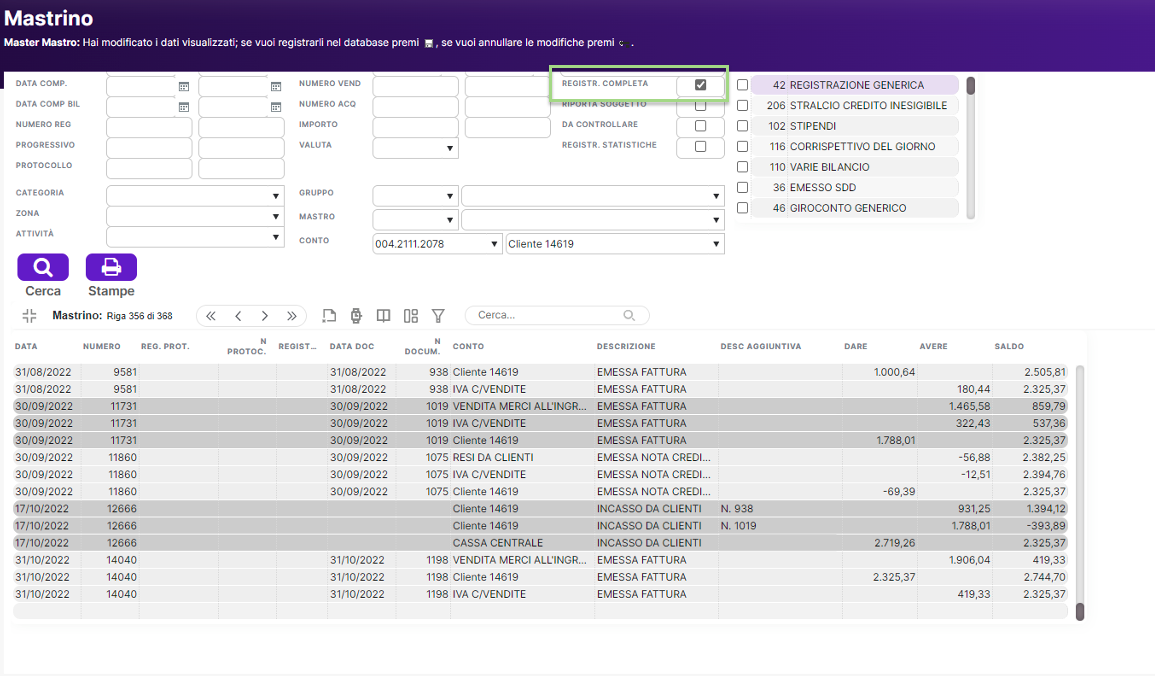Open first DATA COMP BIL calendar picker
The image size is (1155, 676).
(x=184, y=107)
